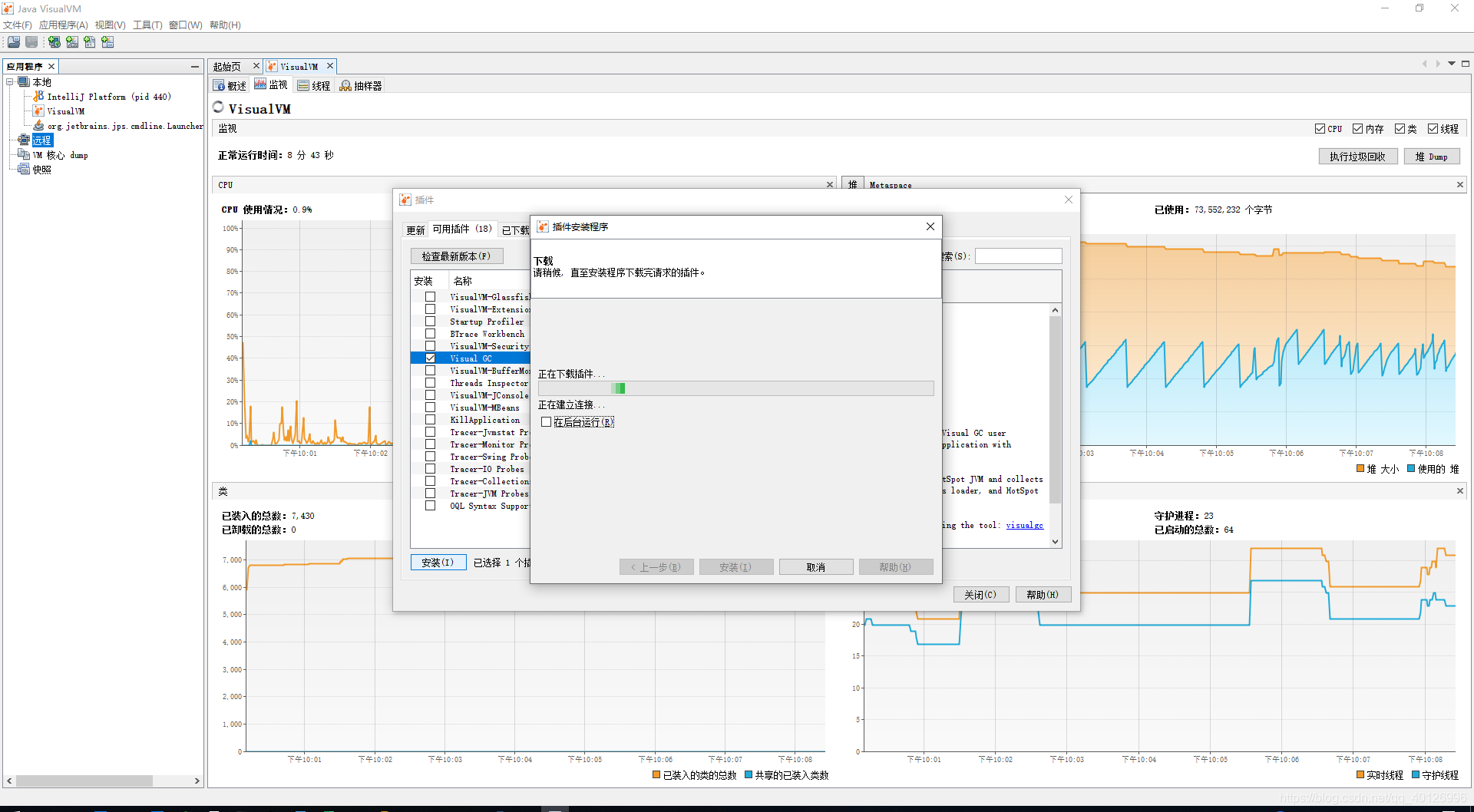Collapse the 本地 tree node

coord(10,82)
